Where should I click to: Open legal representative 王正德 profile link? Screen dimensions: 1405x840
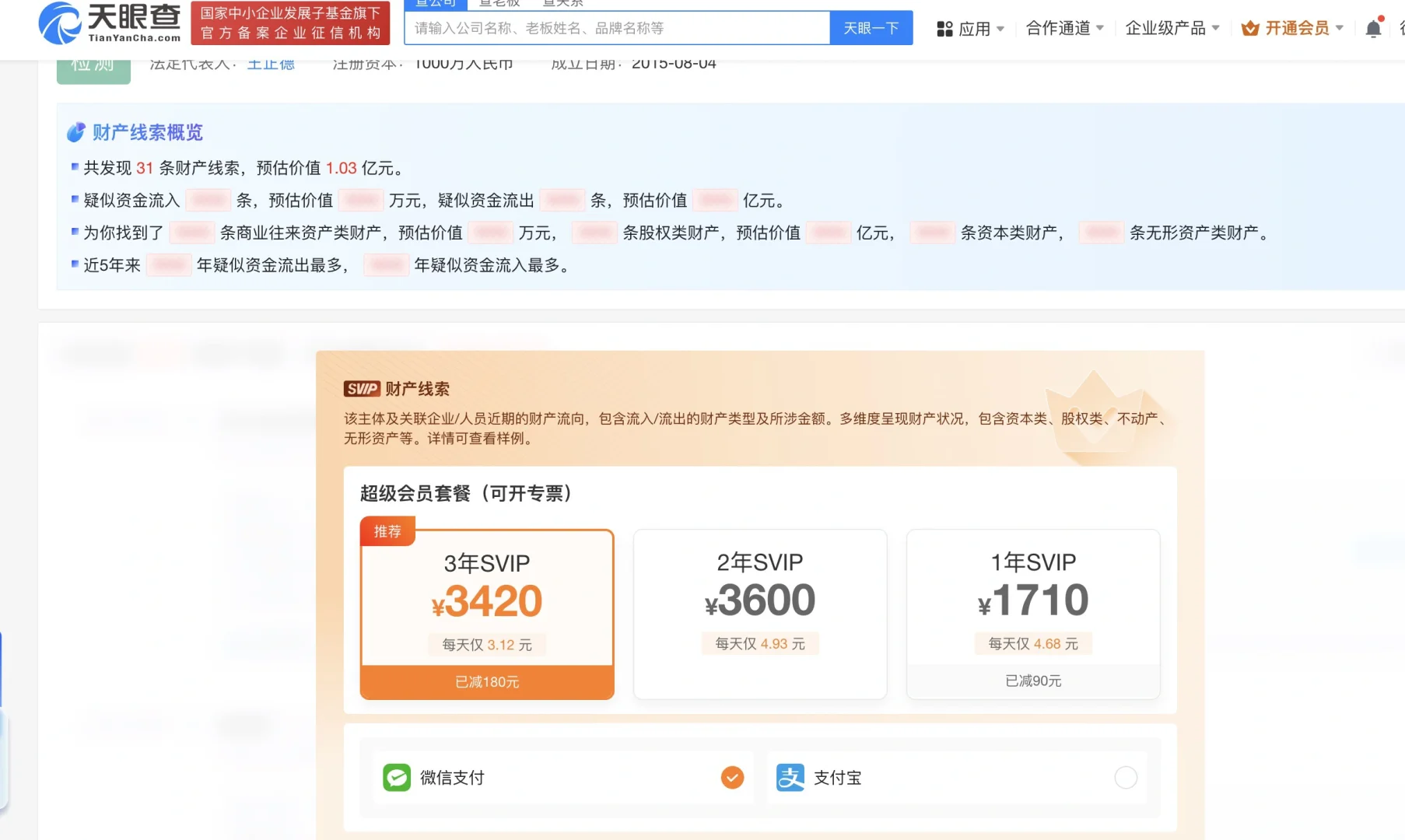point(270,63)
